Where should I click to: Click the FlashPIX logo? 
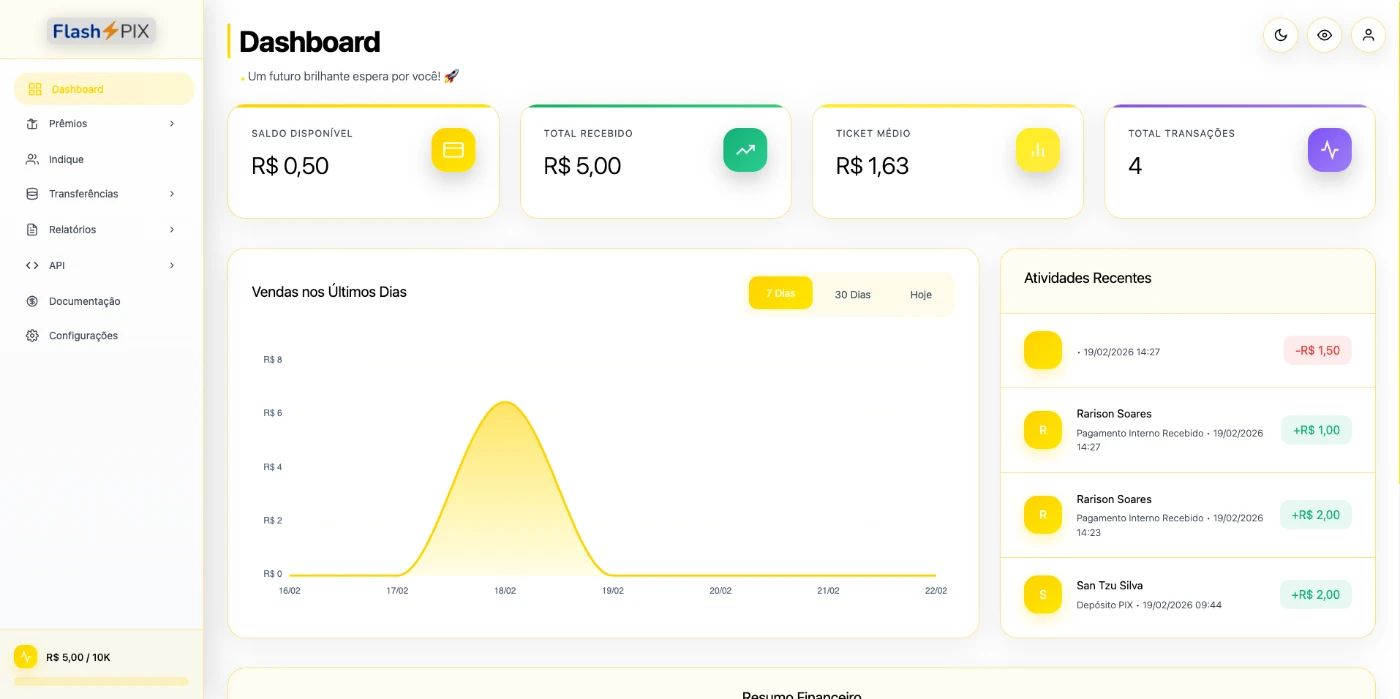[101, 31]
